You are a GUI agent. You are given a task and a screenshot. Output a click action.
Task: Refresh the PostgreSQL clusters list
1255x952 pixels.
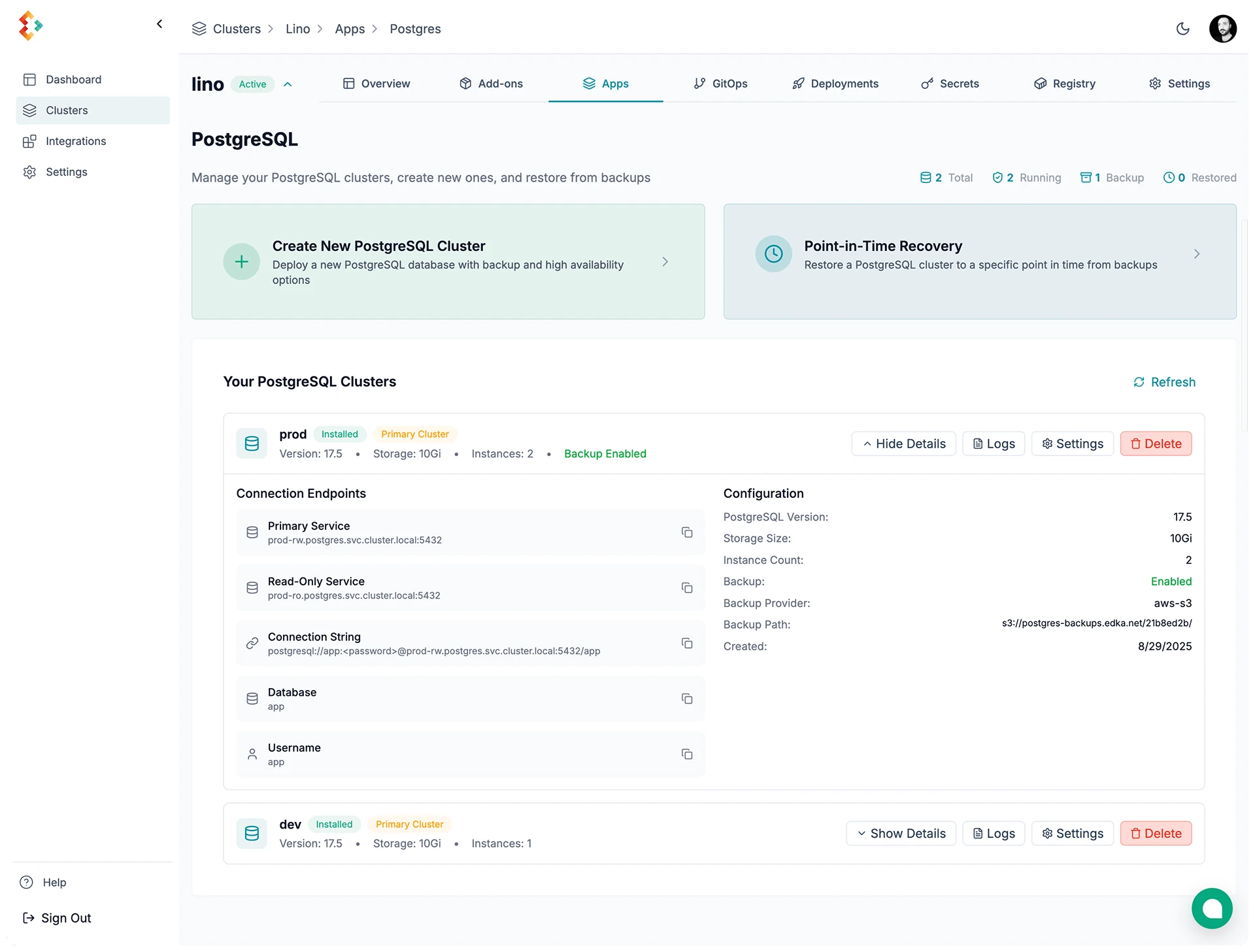[x=1164, y=382]
